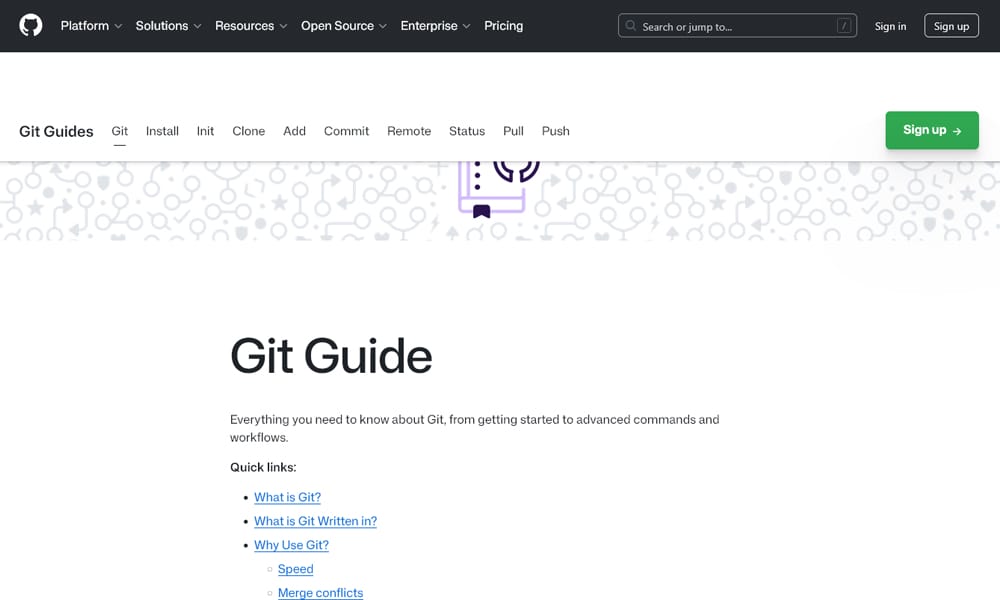Image resolution: width=1000 pixels, height=600 pixels.
Task: Switch to the Install guide tab
Action: point(162,131)
